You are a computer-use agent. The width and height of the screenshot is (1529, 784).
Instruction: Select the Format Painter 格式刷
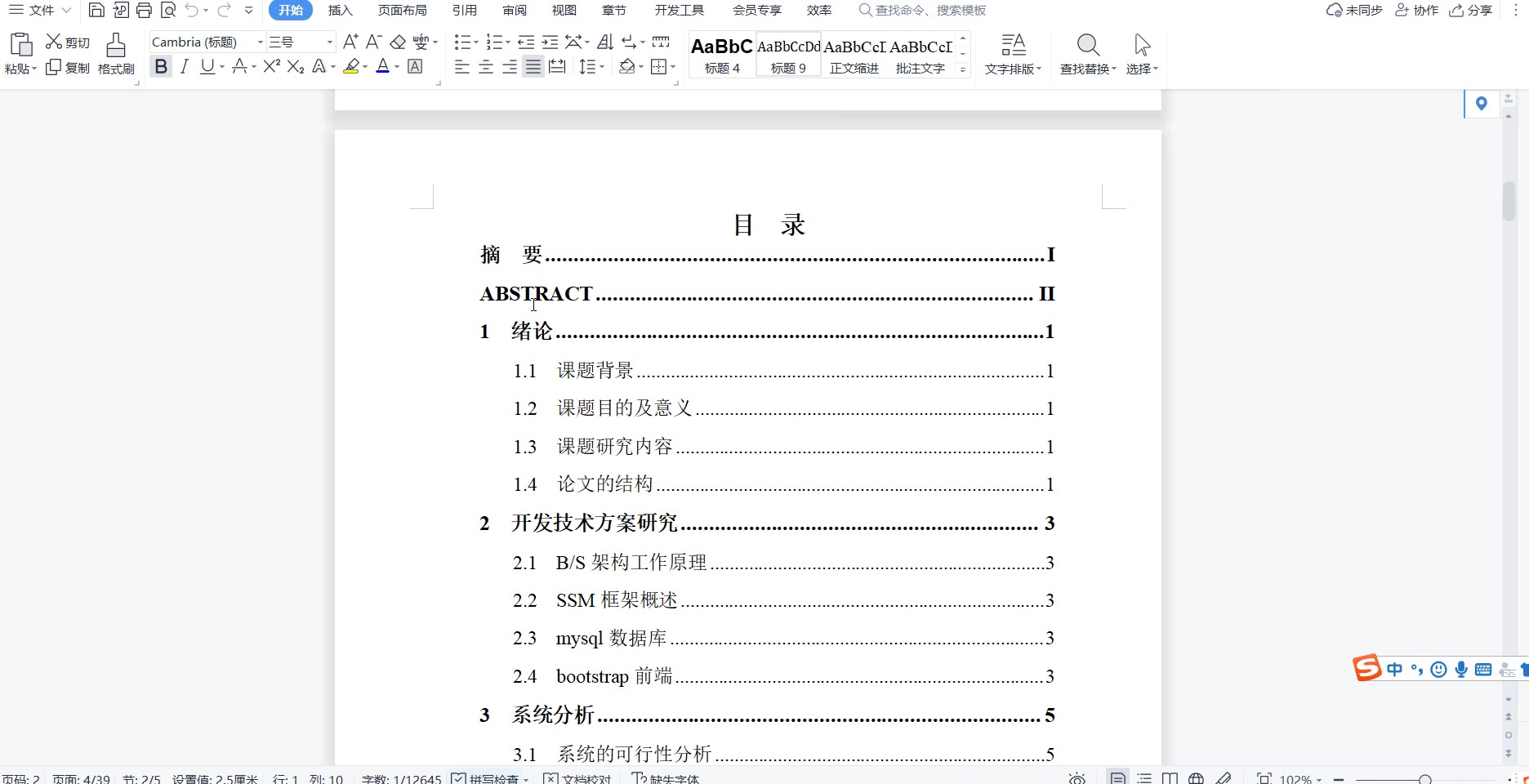tap(116, 54)
